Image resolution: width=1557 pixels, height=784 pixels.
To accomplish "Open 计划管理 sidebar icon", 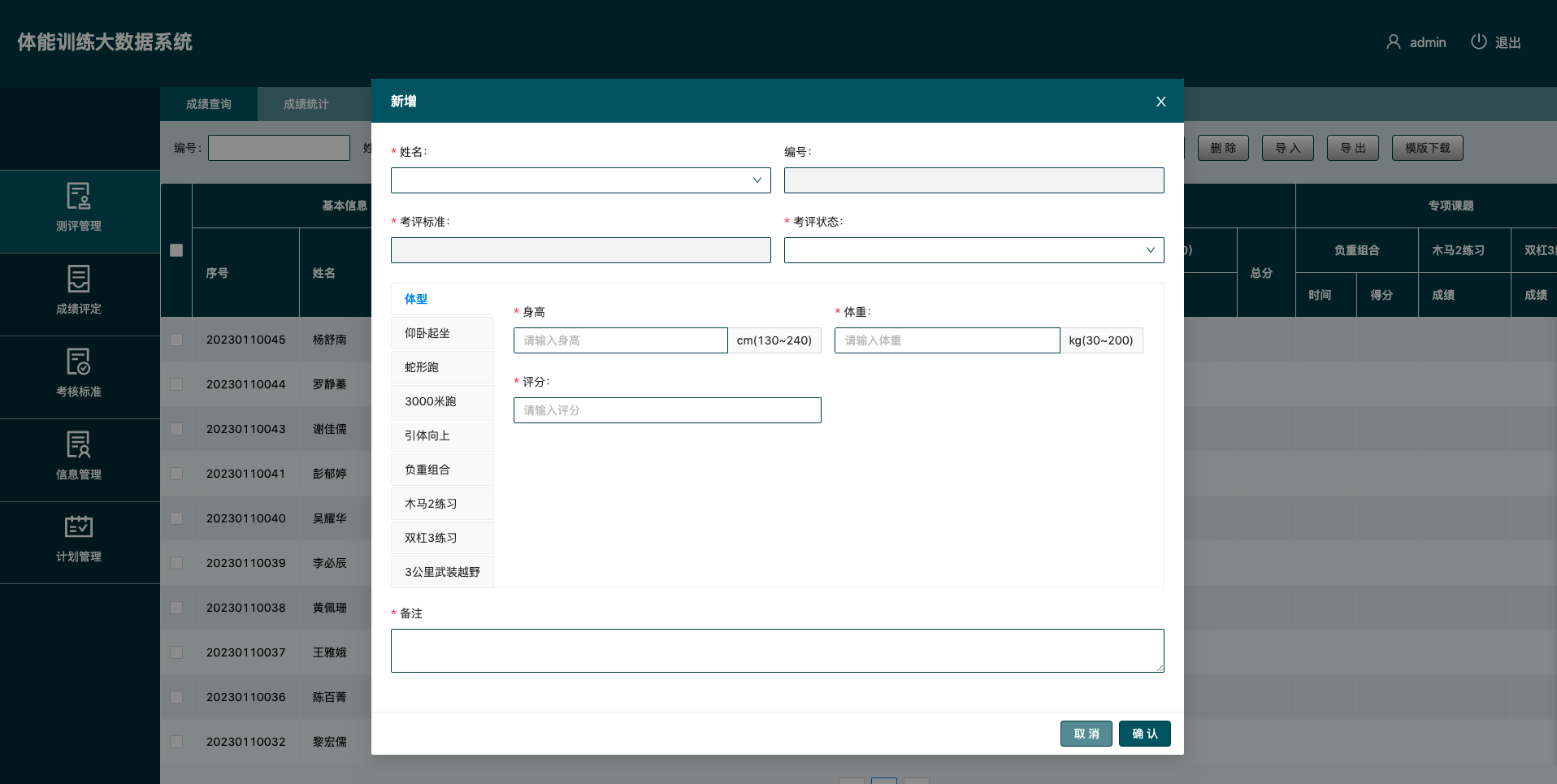I will pyautogui.click(x=79, y=526).
